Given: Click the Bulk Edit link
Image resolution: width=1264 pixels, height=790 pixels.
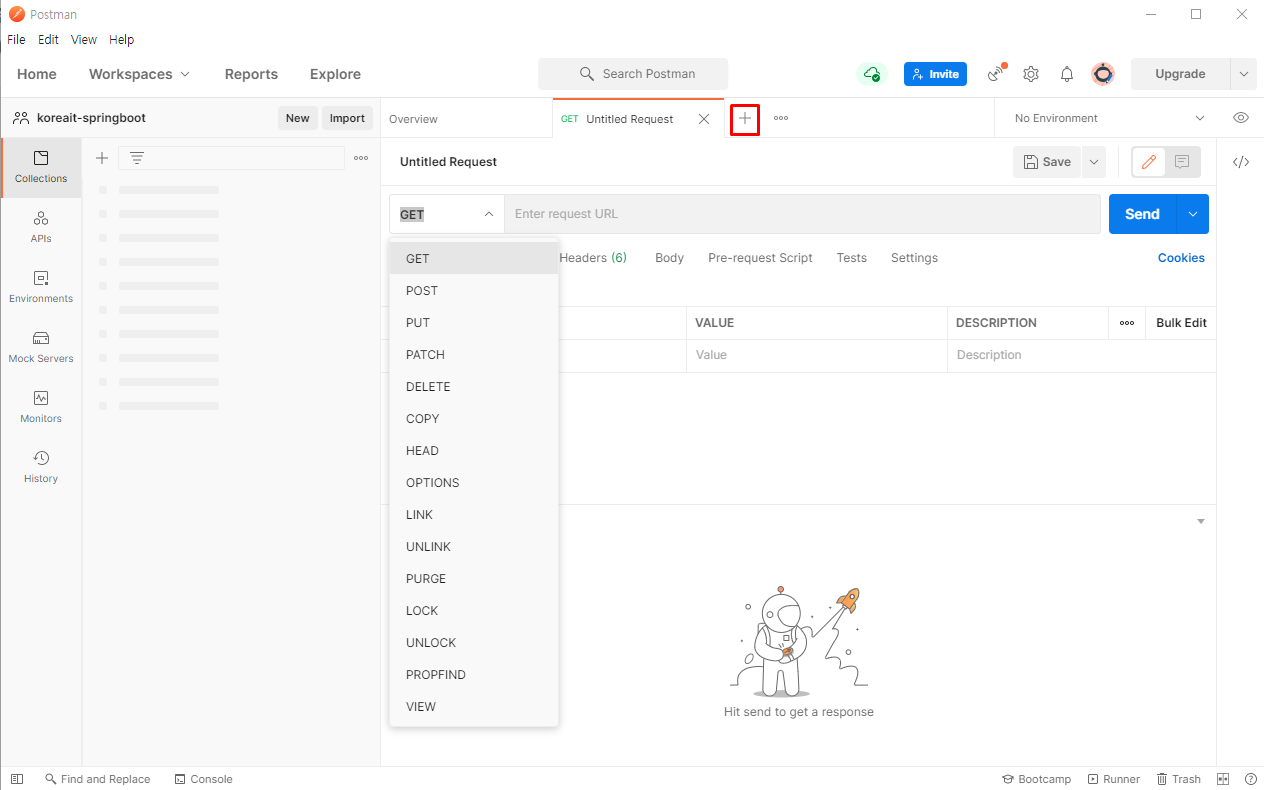Looking at the screenshot, I should pos(1181,323).
